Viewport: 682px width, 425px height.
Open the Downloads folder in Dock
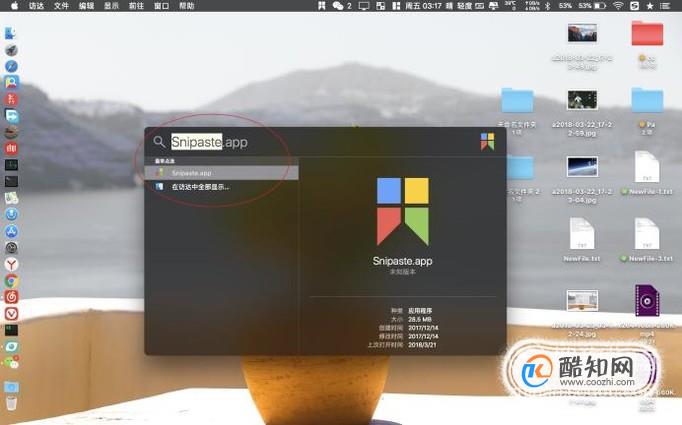point(11,387)
